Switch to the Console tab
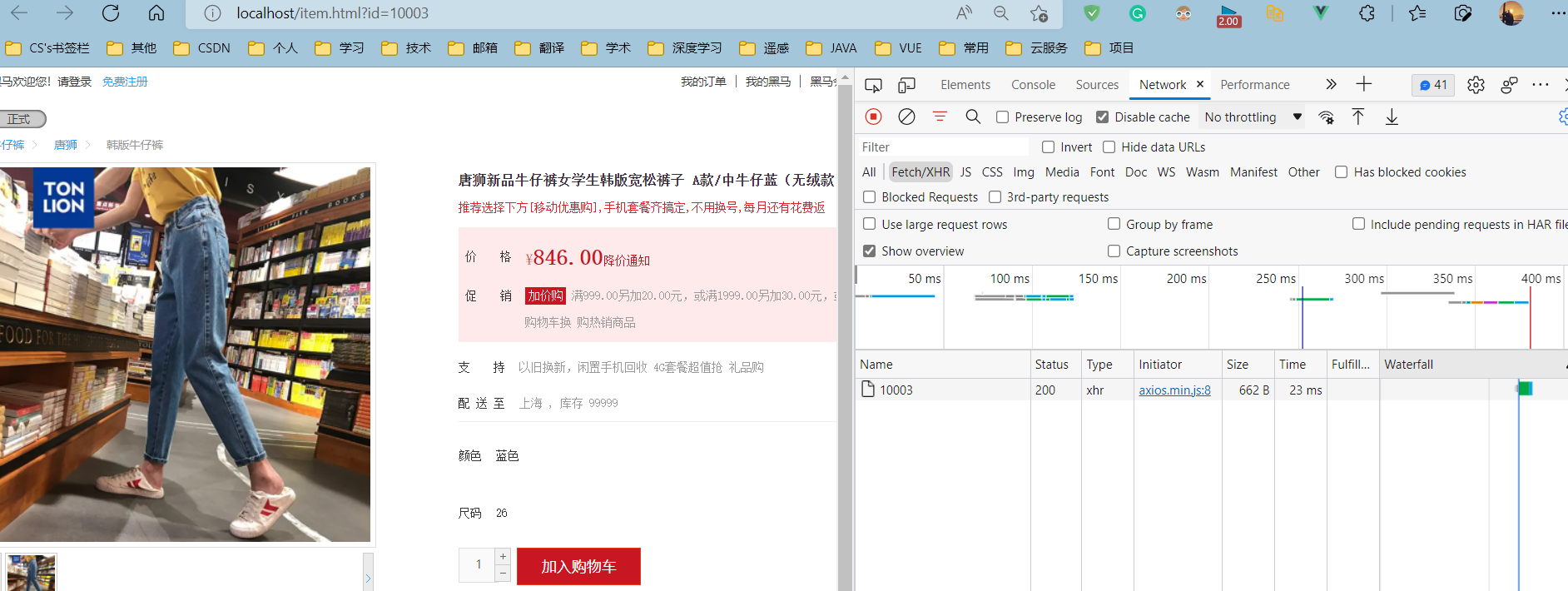The height and width of the screenshot is (591, 1568). pyautogui.click(x=1033, y=85)
